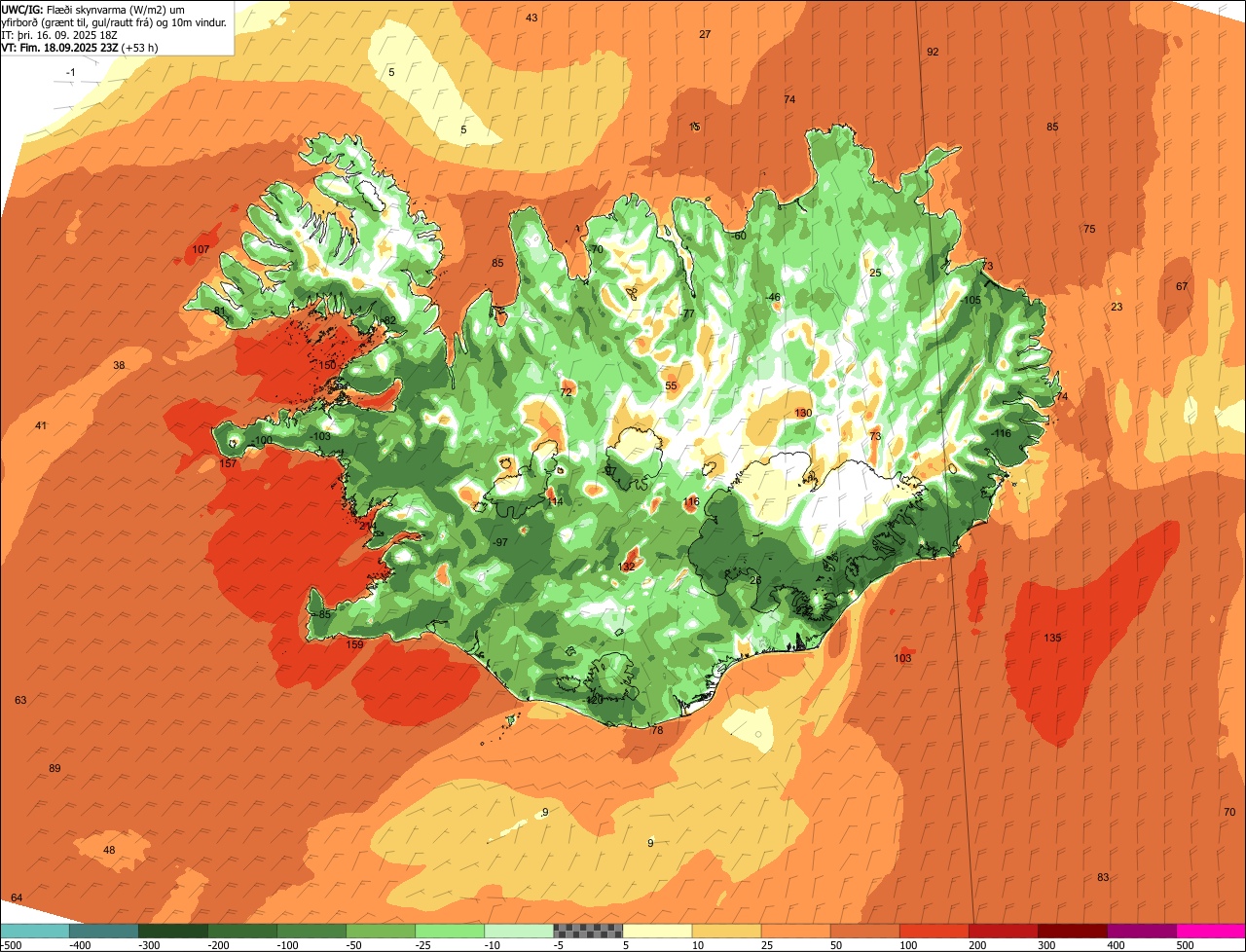Click the flux value '67' on the map

(x=1182, y=286)
